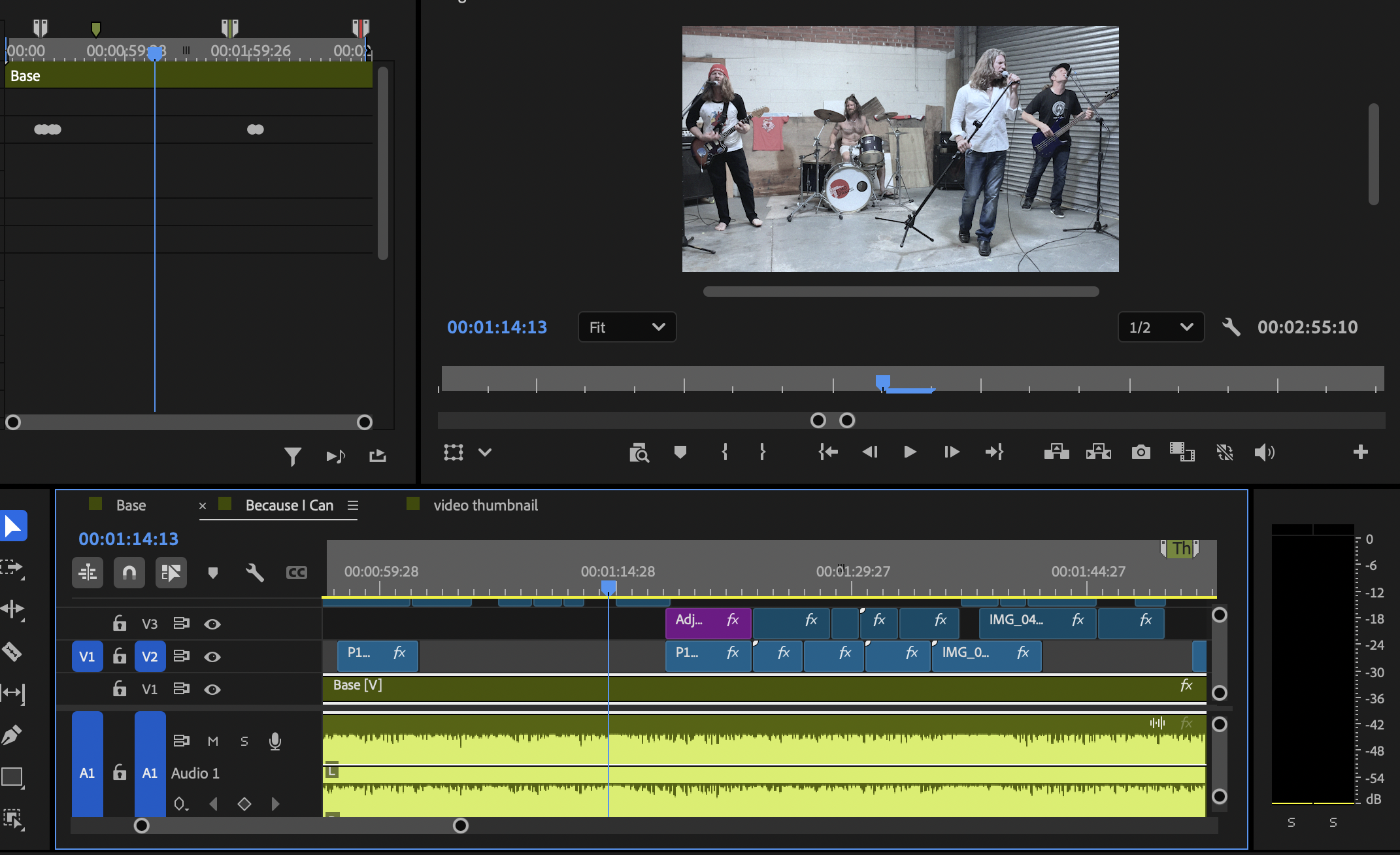Select the Slip tool
The image size is (1400, 855).
tap(12, 693)
